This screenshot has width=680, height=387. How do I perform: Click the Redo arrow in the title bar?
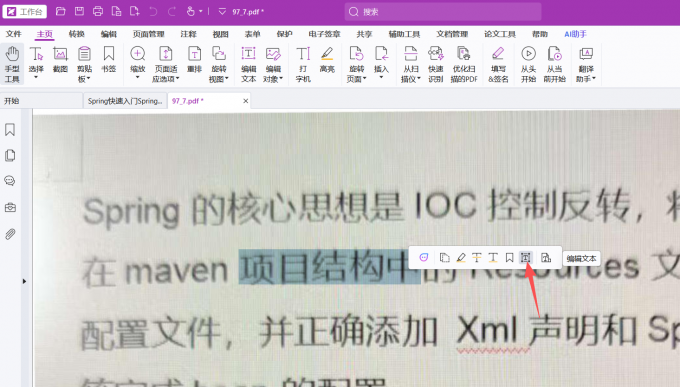172,12
